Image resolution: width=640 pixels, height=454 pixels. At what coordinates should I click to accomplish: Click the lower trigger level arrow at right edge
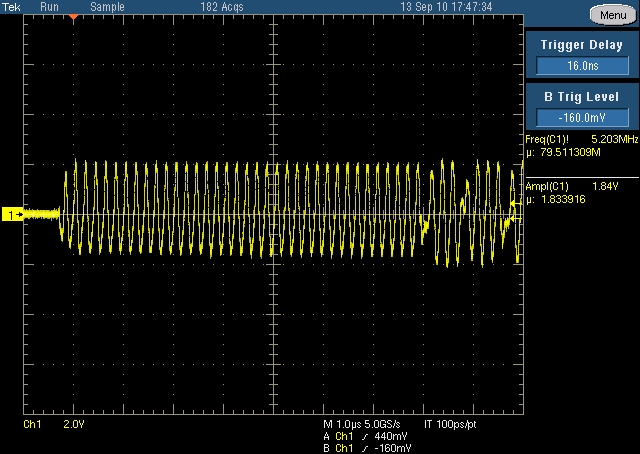click(x=516, y=219)
